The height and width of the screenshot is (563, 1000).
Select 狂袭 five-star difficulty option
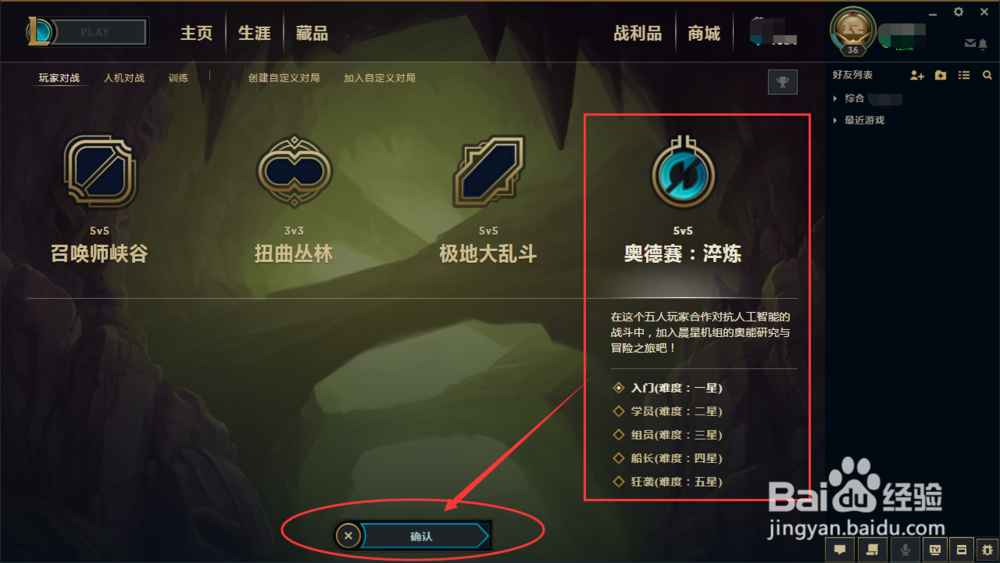667,481
